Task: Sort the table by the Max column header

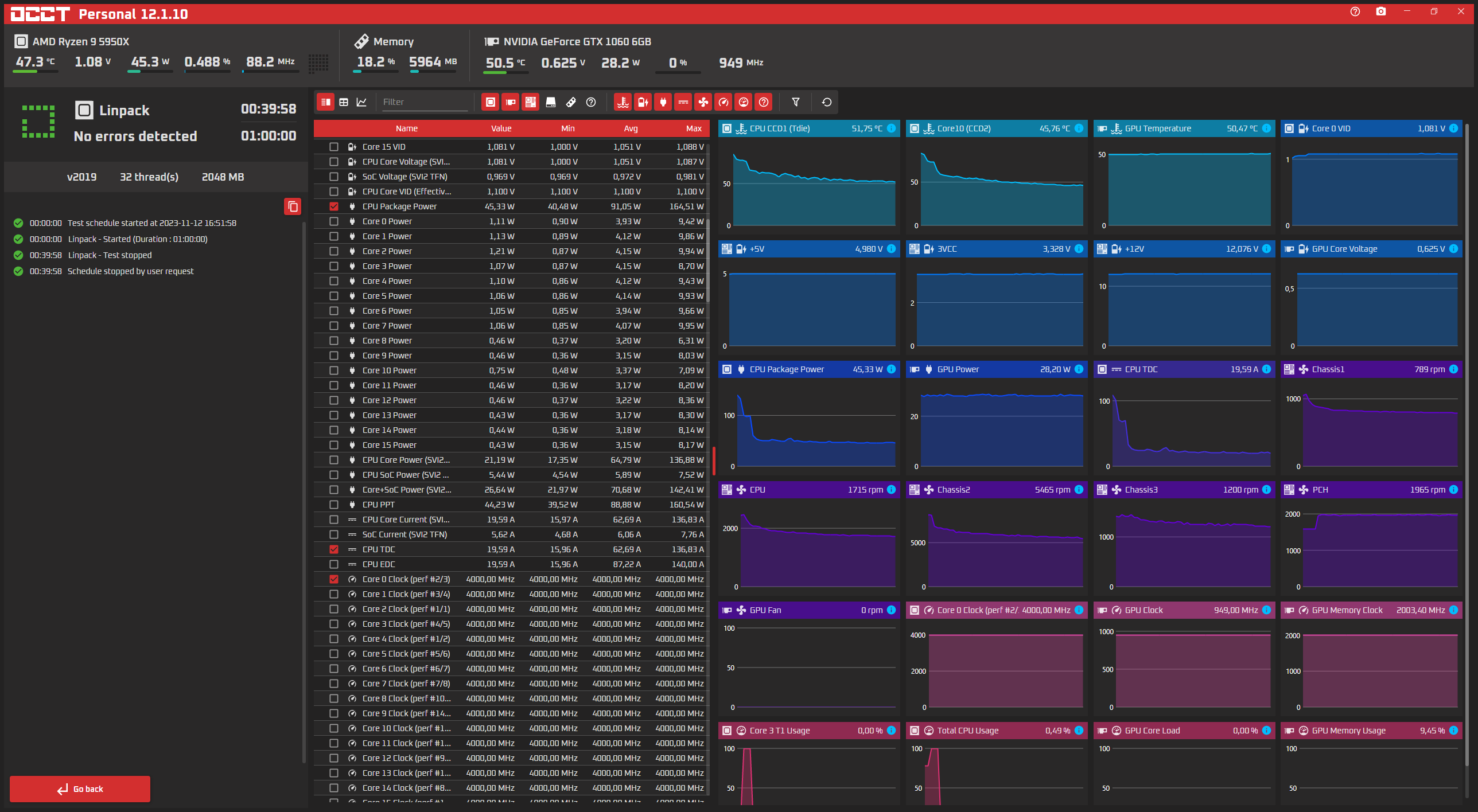Action: [x=694, y=128]
